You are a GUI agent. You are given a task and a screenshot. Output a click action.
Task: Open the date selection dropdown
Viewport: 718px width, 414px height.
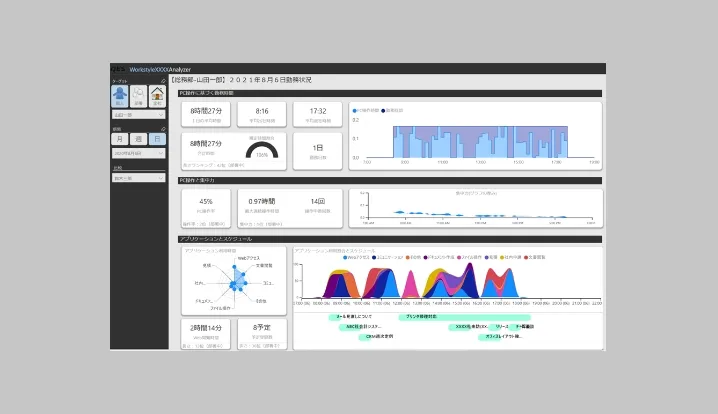[138, 155]
